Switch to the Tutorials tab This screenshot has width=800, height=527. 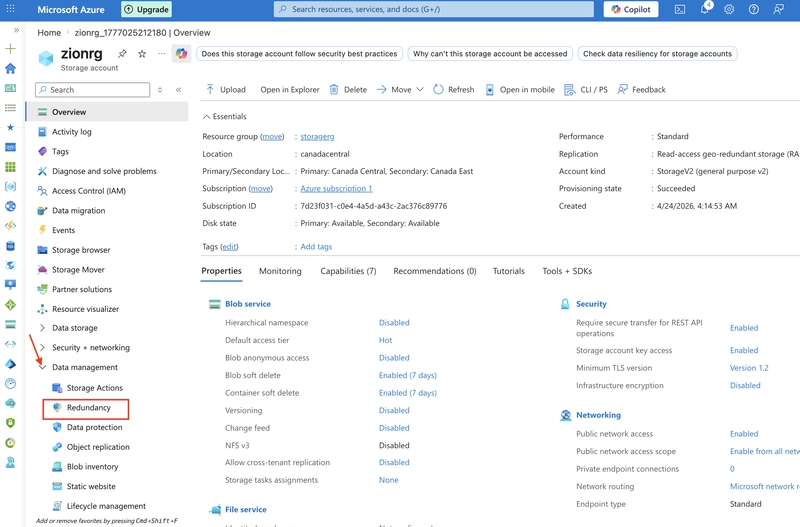coord(509,271)
